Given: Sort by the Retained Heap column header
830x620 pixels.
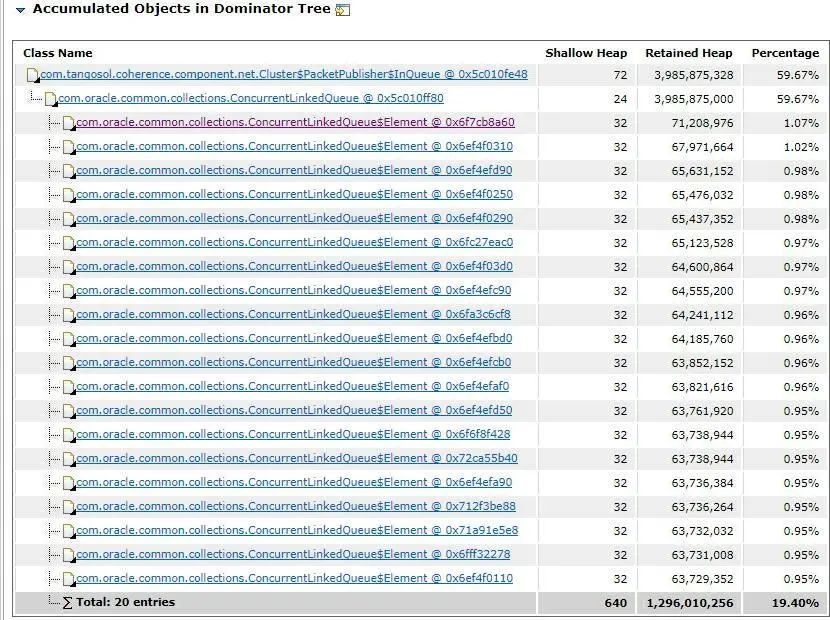Looking at the screenshot, I should coord(688,53).
